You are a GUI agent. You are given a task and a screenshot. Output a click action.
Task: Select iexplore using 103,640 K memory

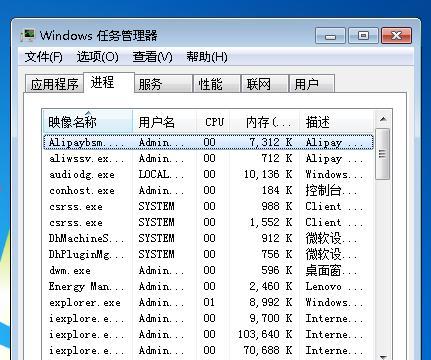[208, 334]
